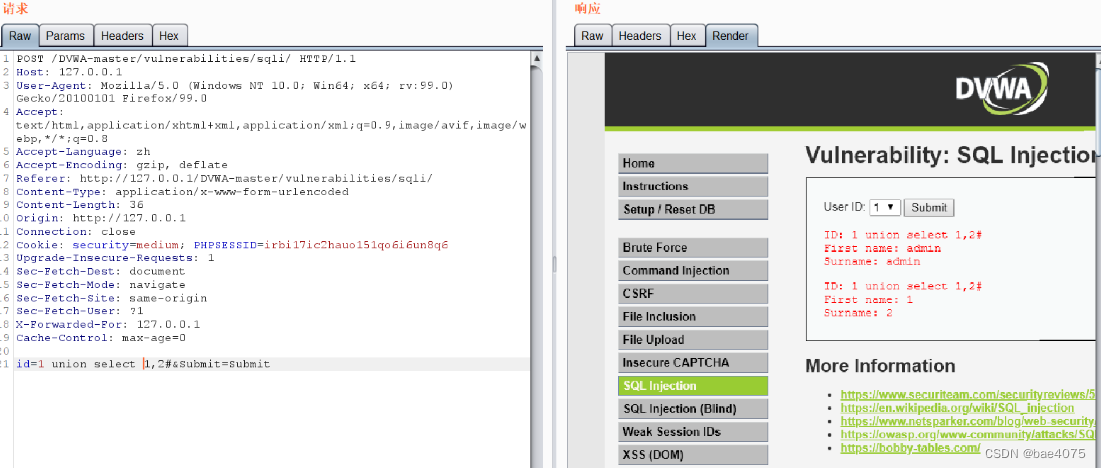Click the request pane scroll up arrow
The image size is (1101, 468).
[537, 58]
